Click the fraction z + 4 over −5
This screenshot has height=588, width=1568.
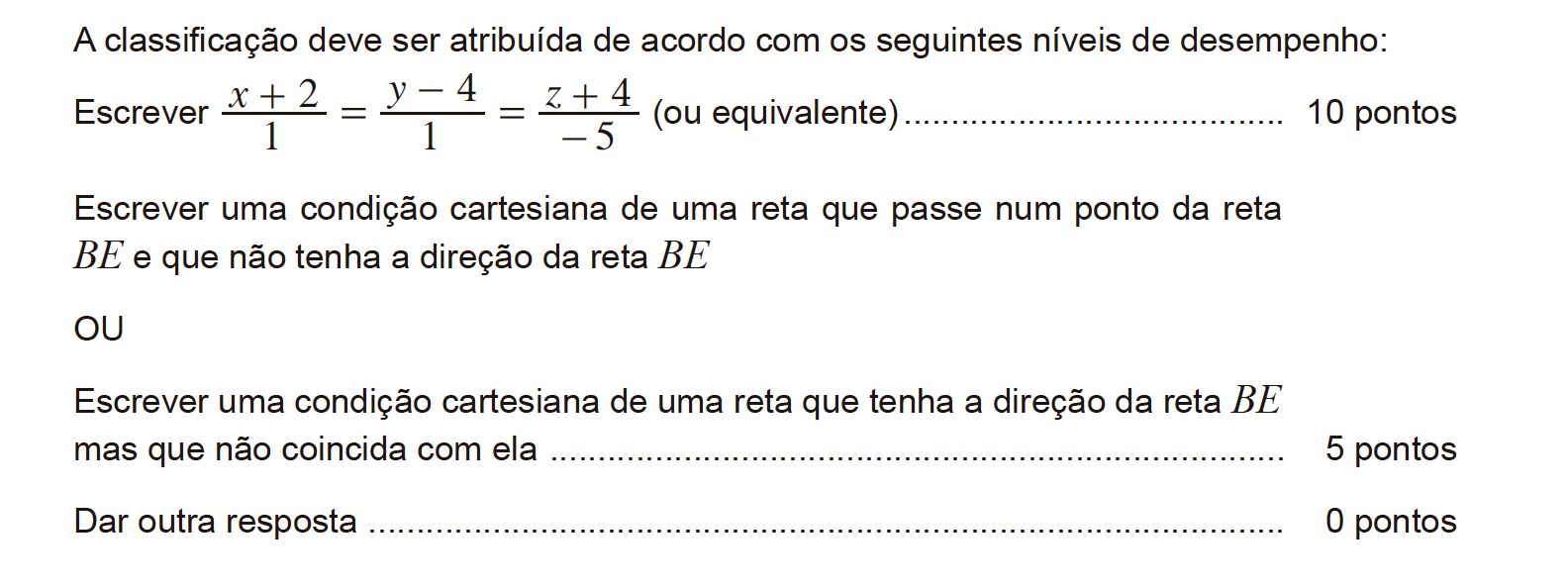click(x=588, y=115)
